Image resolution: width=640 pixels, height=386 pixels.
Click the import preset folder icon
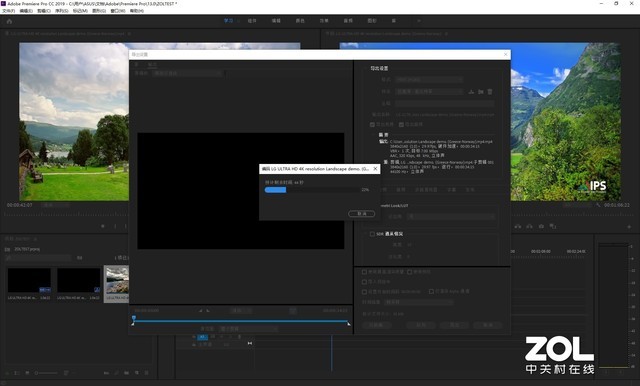[x=481, y=92]
